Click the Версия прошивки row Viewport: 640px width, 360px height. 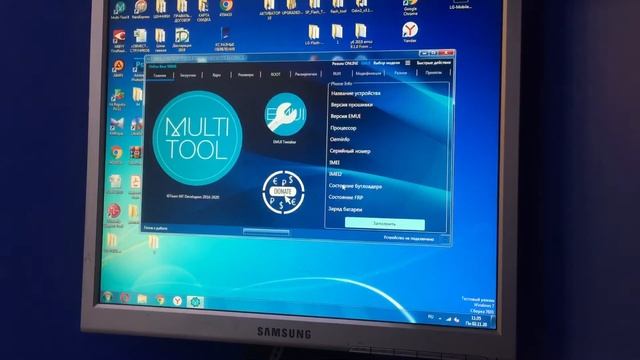click(x=351, y=105)
